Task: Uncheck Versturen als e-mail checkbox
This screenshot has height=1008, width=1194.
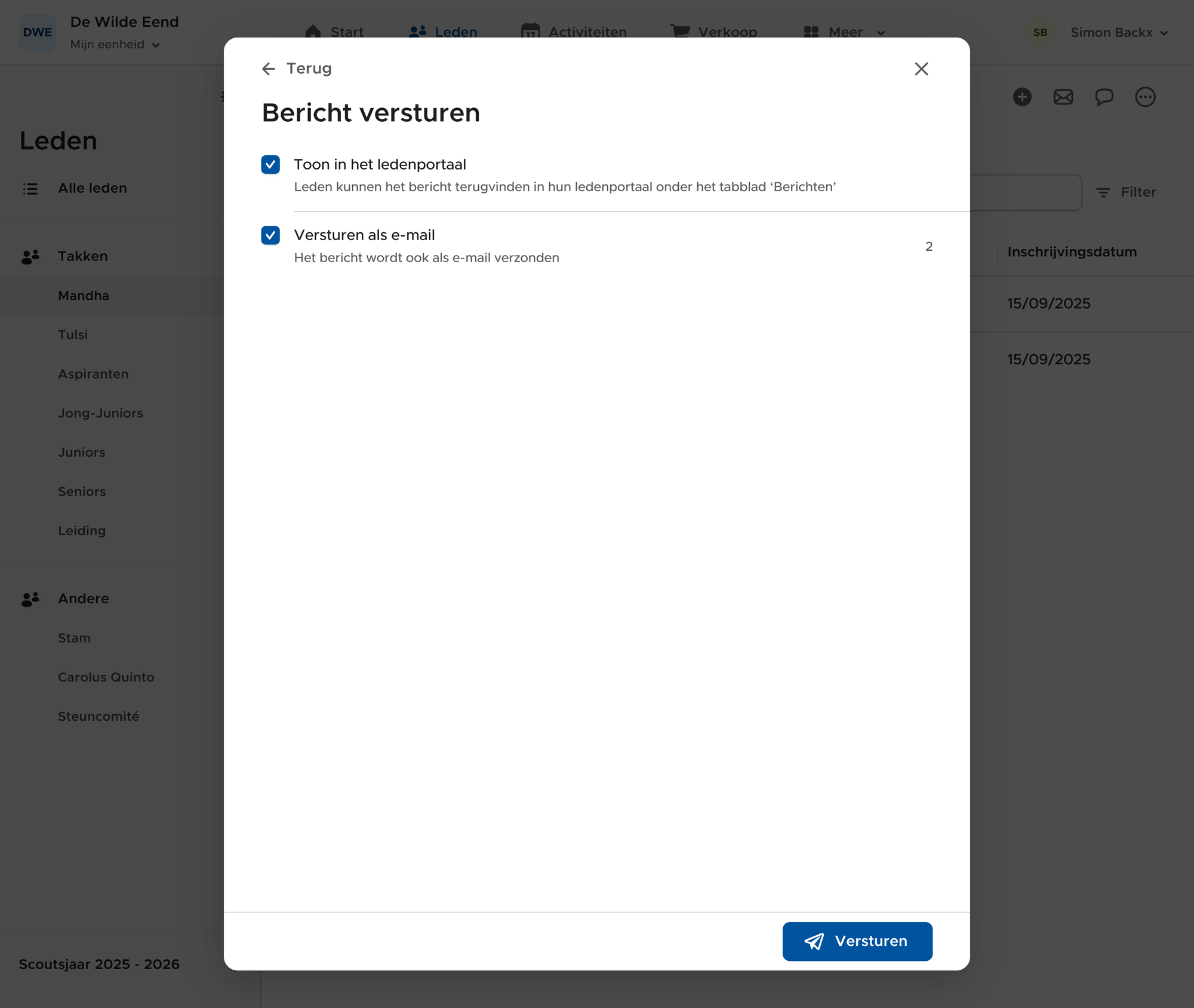Action: pyautogui.click(x=270, y=235)
